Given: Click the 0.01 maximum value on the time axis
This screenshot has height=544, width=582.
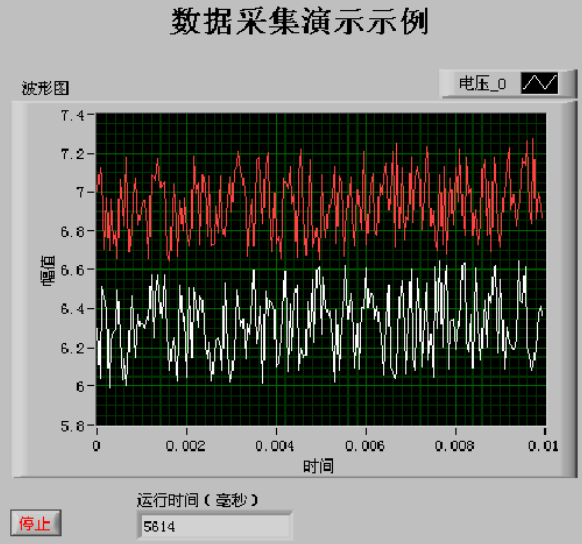Looking at the screenshot, I should point(543,446).
